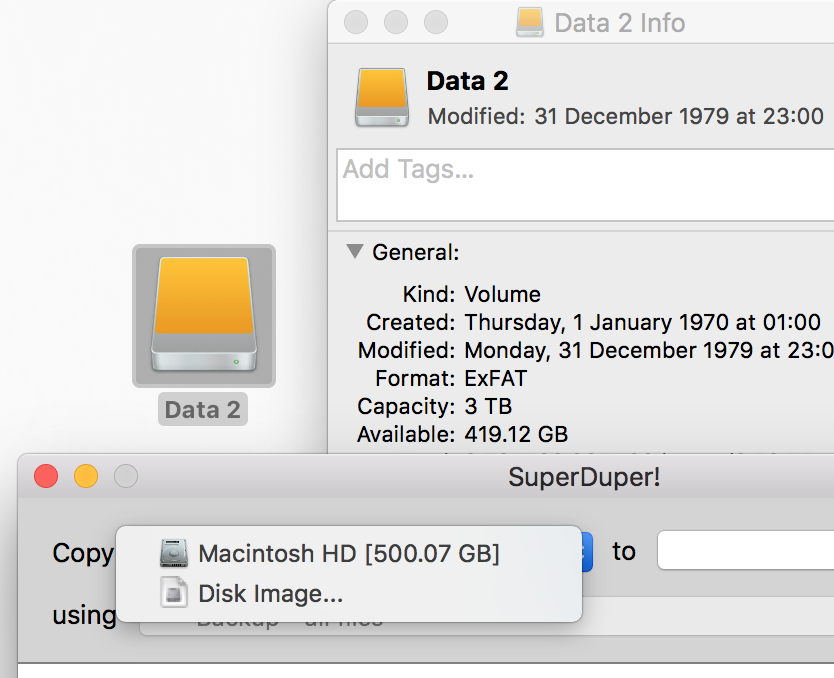Click the 'Copy' label in SuperDuper

[84, 554]
